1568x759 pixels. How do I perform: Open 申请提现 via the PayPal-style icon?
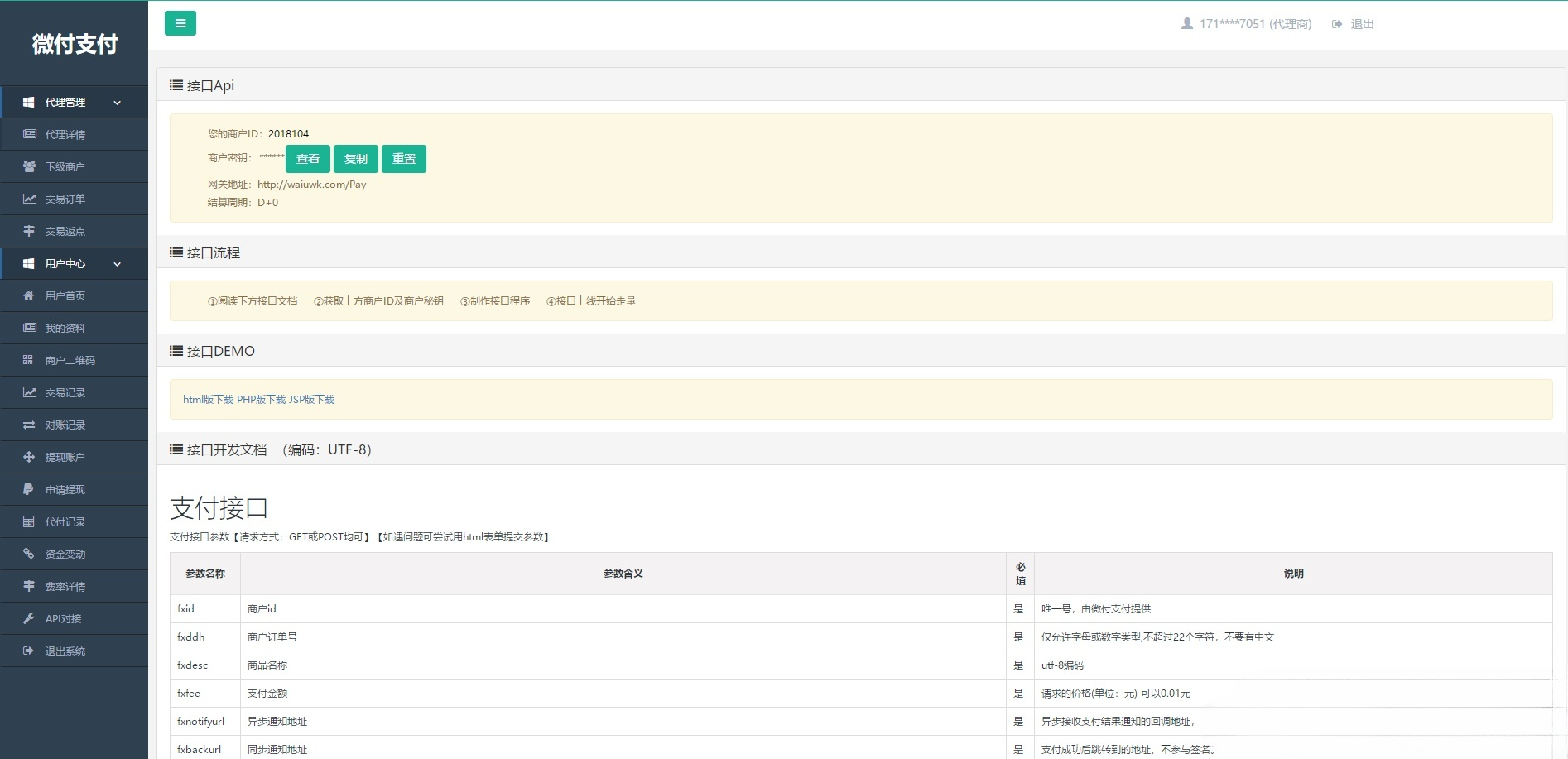29,489
